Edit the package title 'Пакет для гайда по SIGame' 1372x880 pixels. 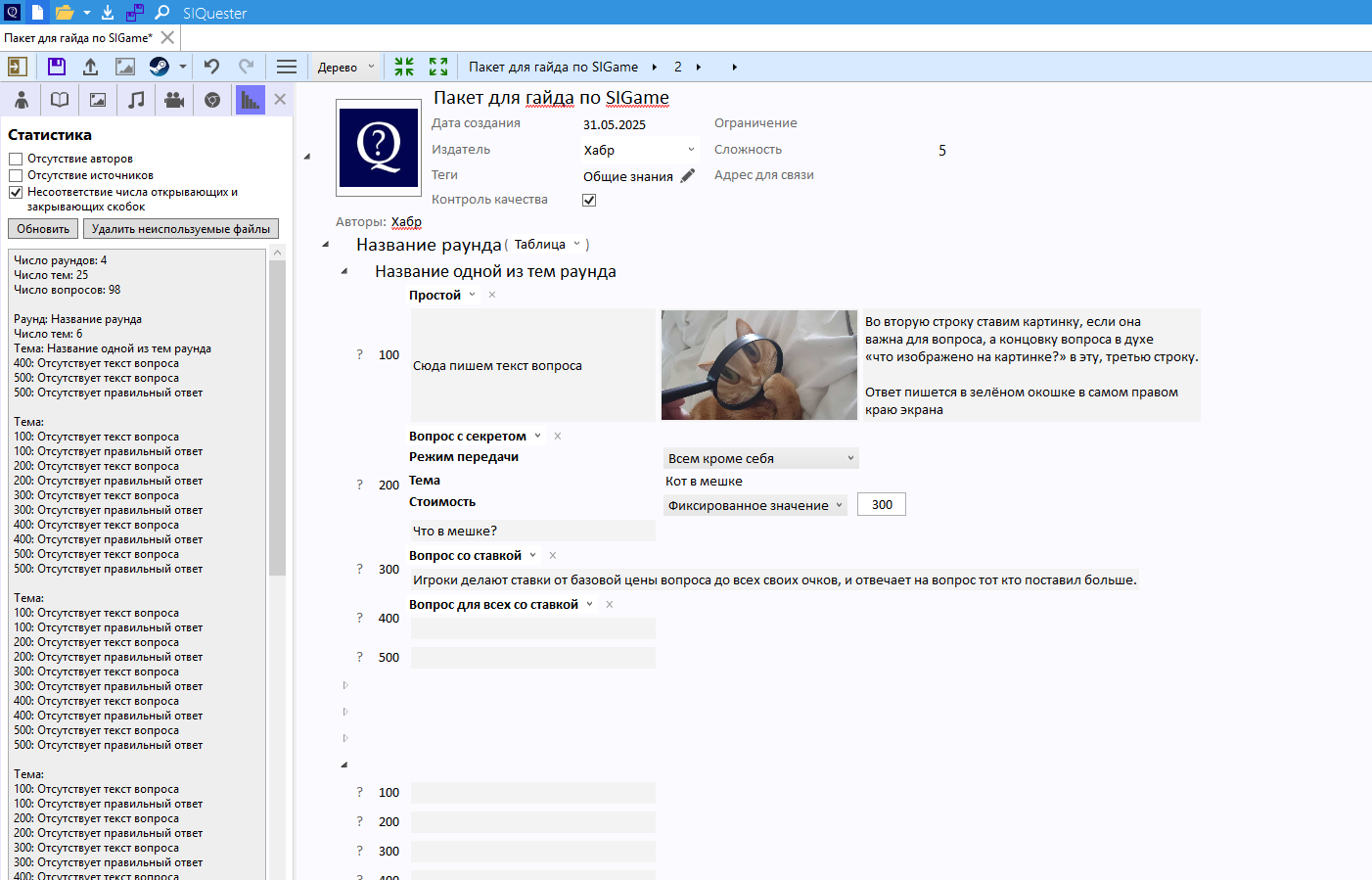551,98
